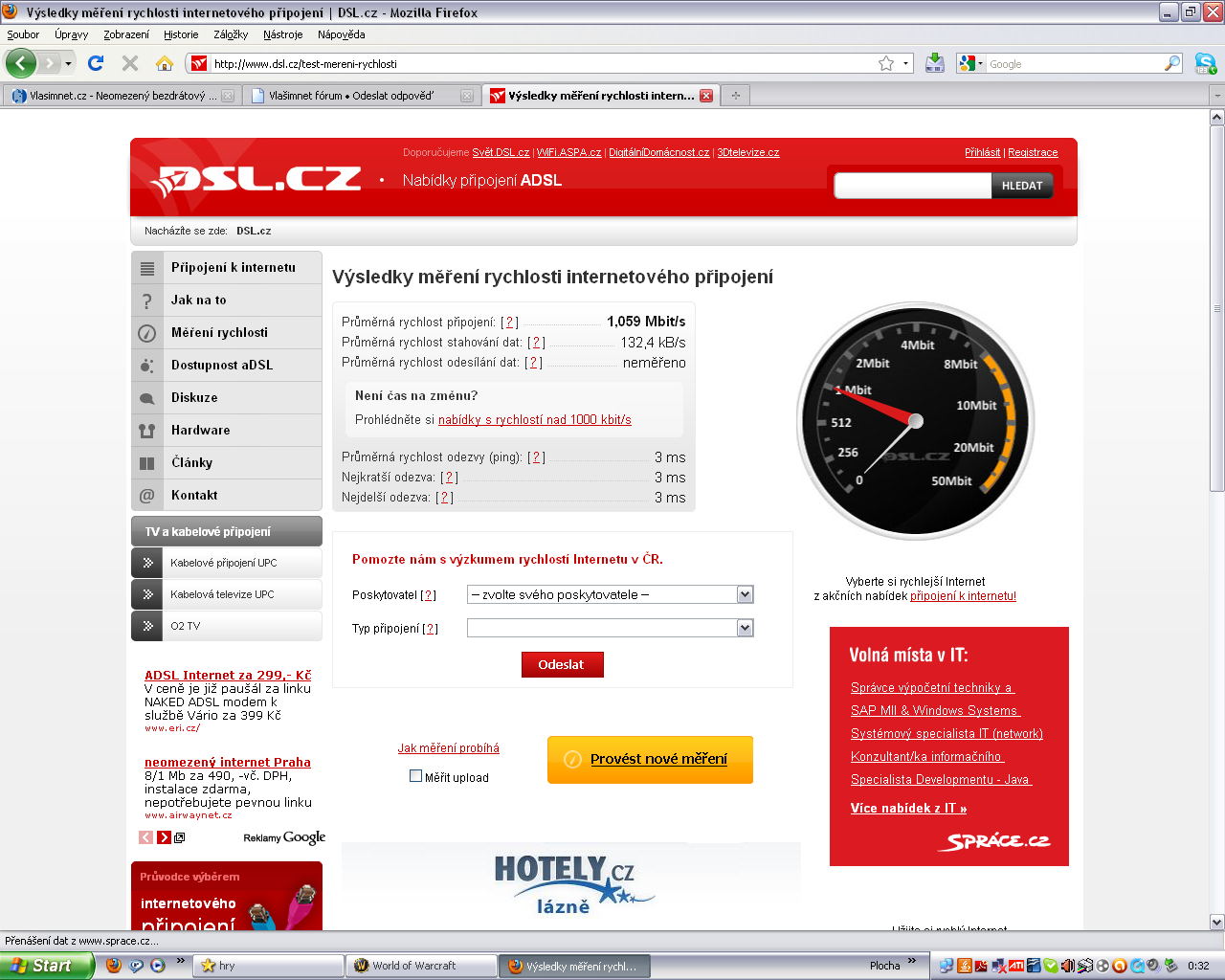Open the Záložky menu
This screenshot has width=1225, height=980.
click(x=231, y=34)
